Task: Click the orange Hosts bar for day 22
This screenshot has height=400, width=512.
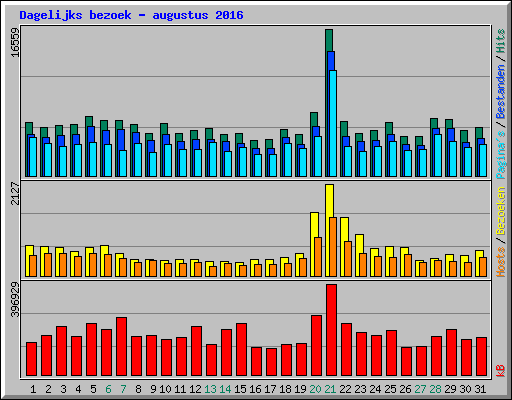Action: [348, 259]
